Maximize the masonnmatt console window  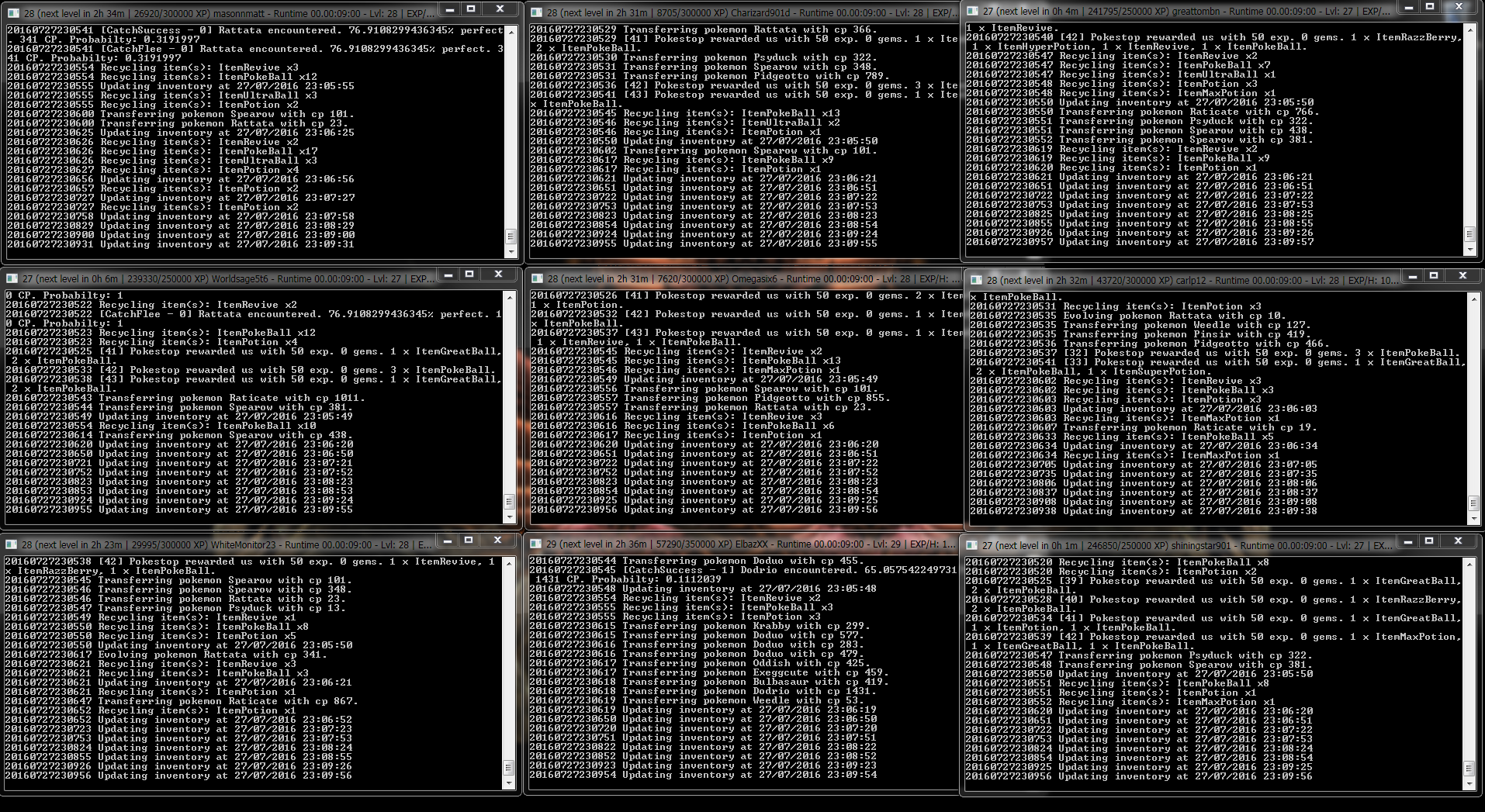point(472,9)
